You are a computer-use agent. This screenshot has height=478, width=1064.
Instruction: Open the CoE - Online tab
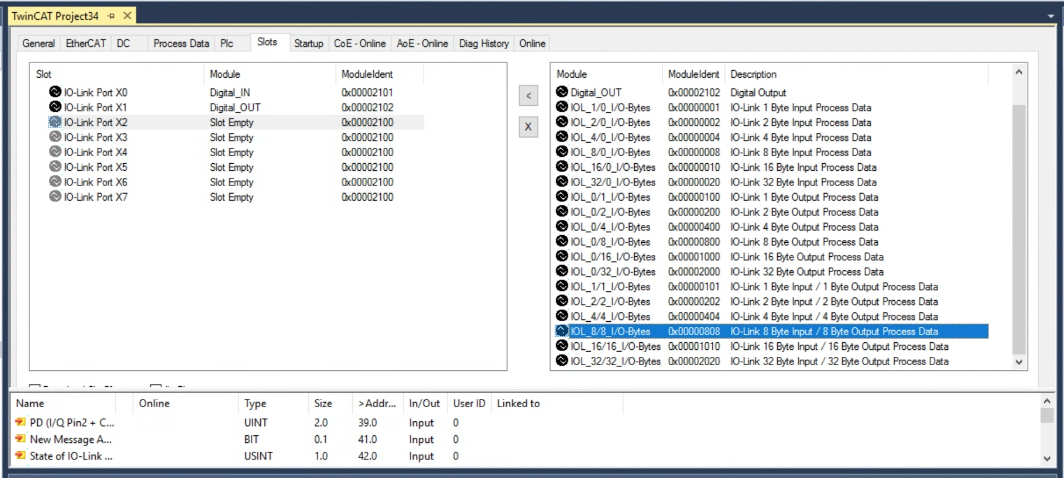coord(360,43)
